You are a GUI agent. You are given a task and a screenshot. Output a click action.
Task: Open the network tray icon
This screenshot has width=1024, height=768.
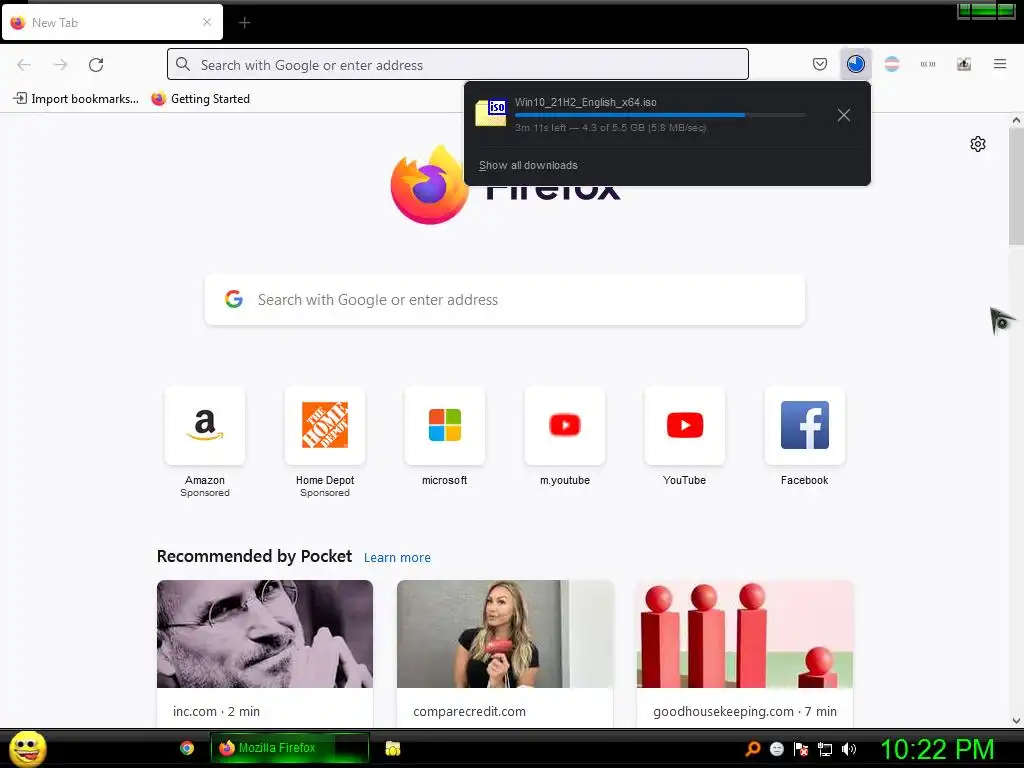(825, 749)
